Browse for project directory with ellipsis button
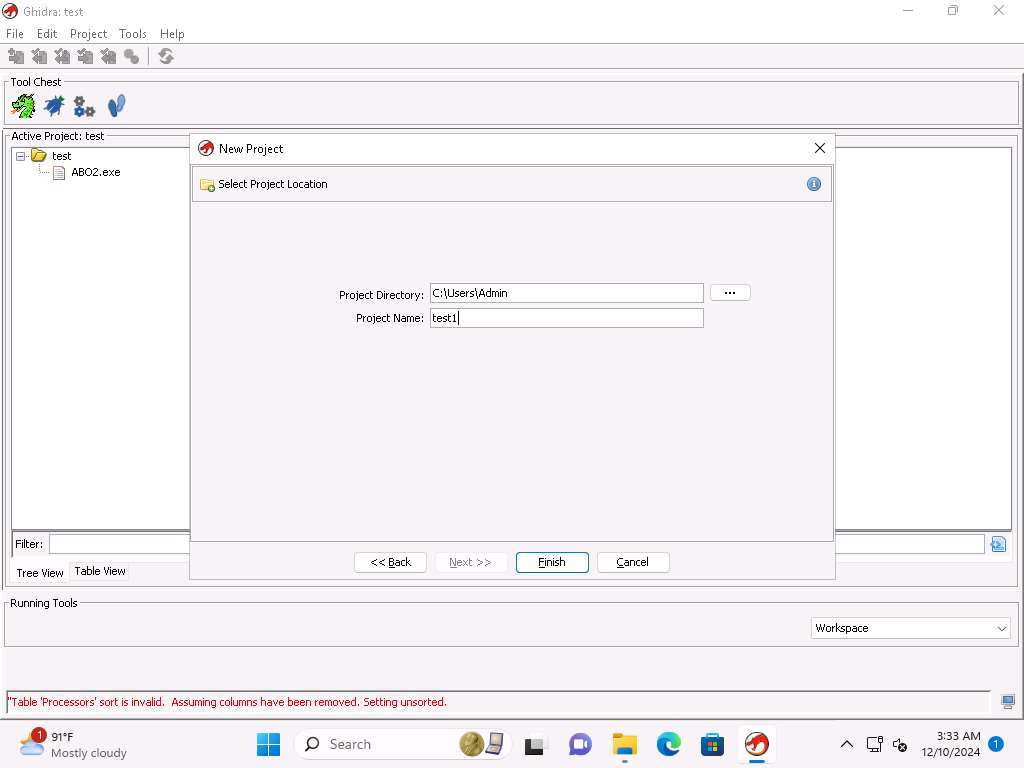This screenshot has width=1024, height=768. tap(730, 293)
